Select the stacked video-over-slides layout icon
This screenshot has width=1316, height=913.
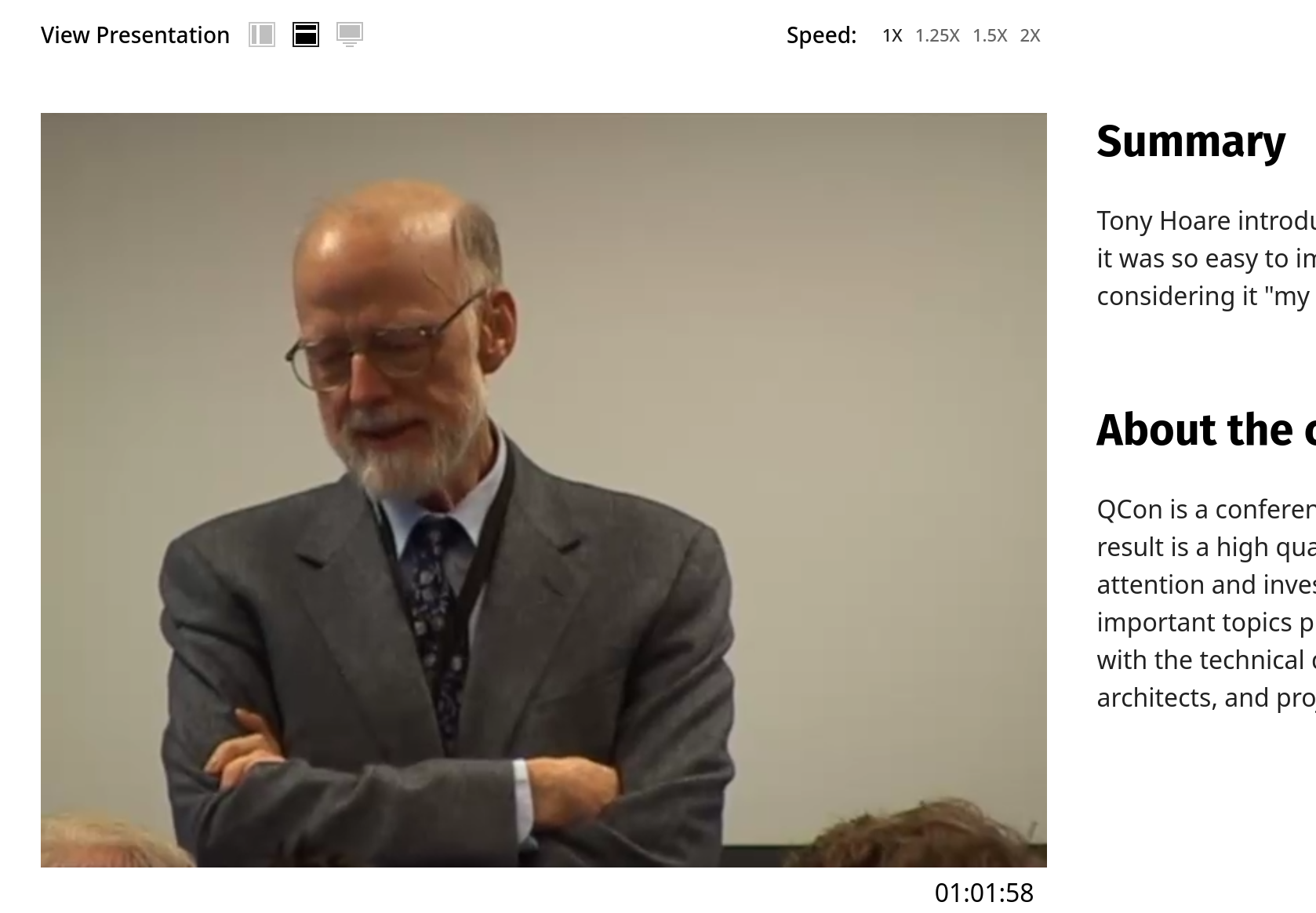(306, 35)
